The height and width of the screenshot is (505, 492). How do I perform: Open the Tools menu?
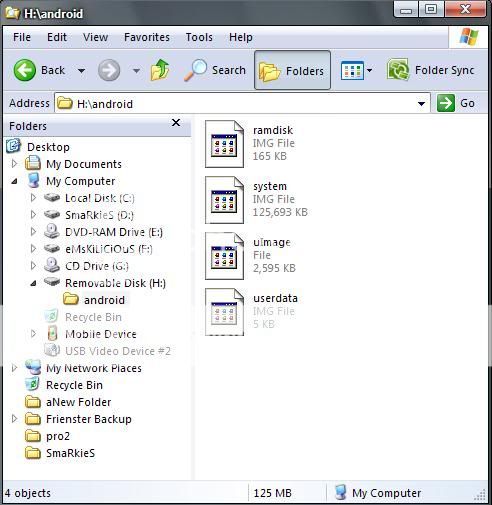point(199,37)
